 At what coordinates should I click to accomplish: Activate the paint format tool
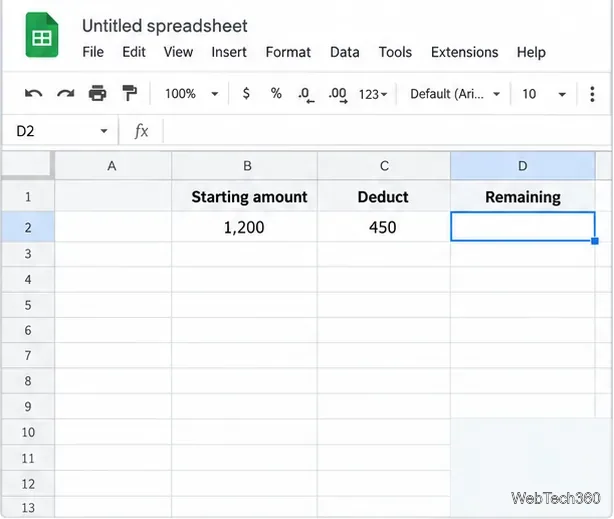tap(129, 94)
